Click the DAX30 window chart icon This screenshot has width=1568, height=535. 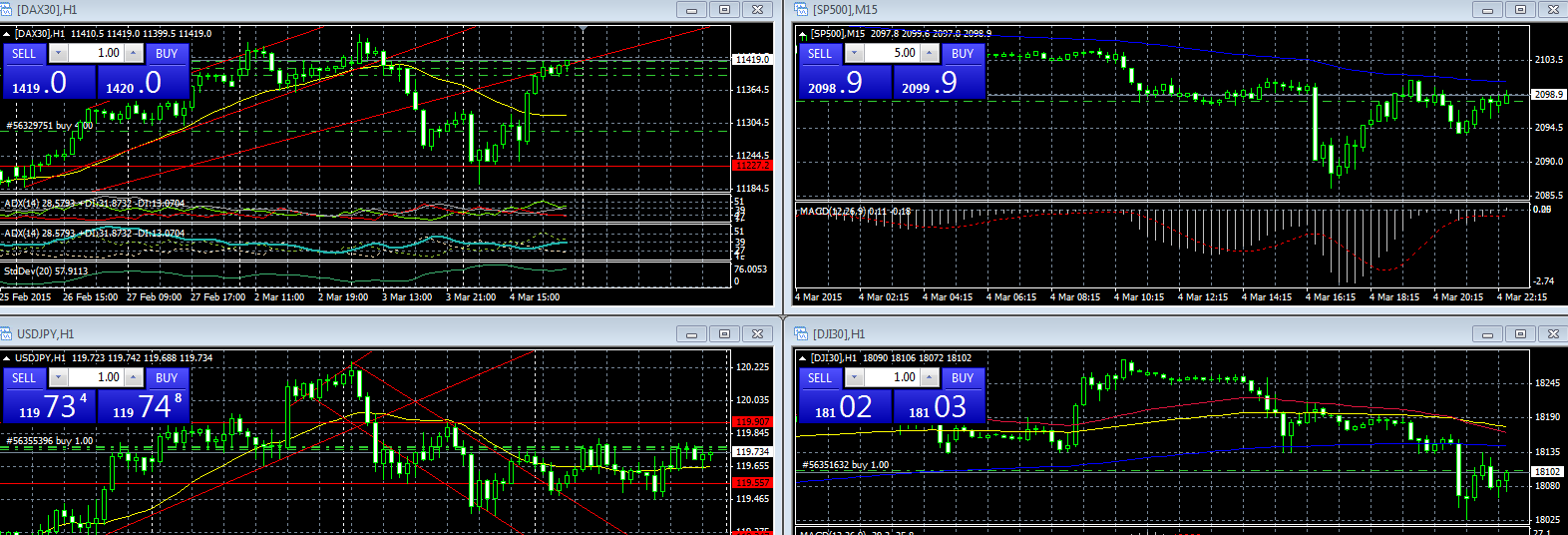tap(7, 9)
